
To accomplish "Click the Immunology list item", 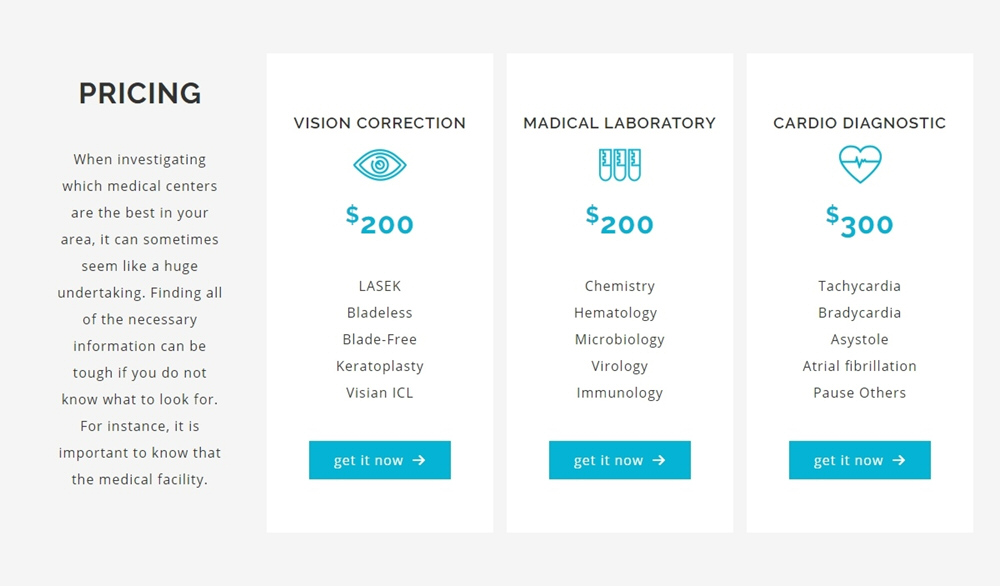I will (619, 393).
